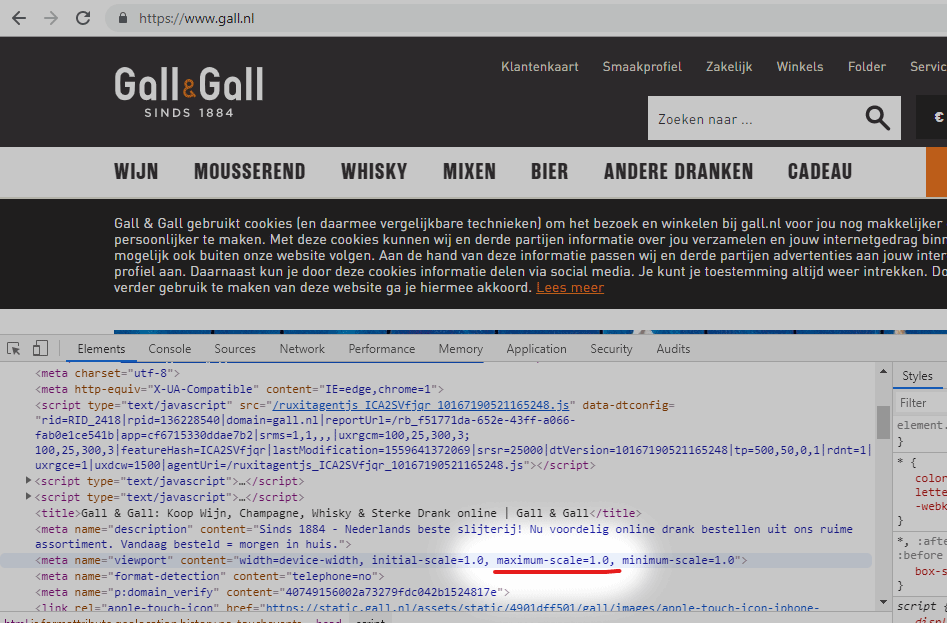This screenshot has width=947, height=623.
Task: Open the ruxitagentjs script src link
Action: coord(420,404)
